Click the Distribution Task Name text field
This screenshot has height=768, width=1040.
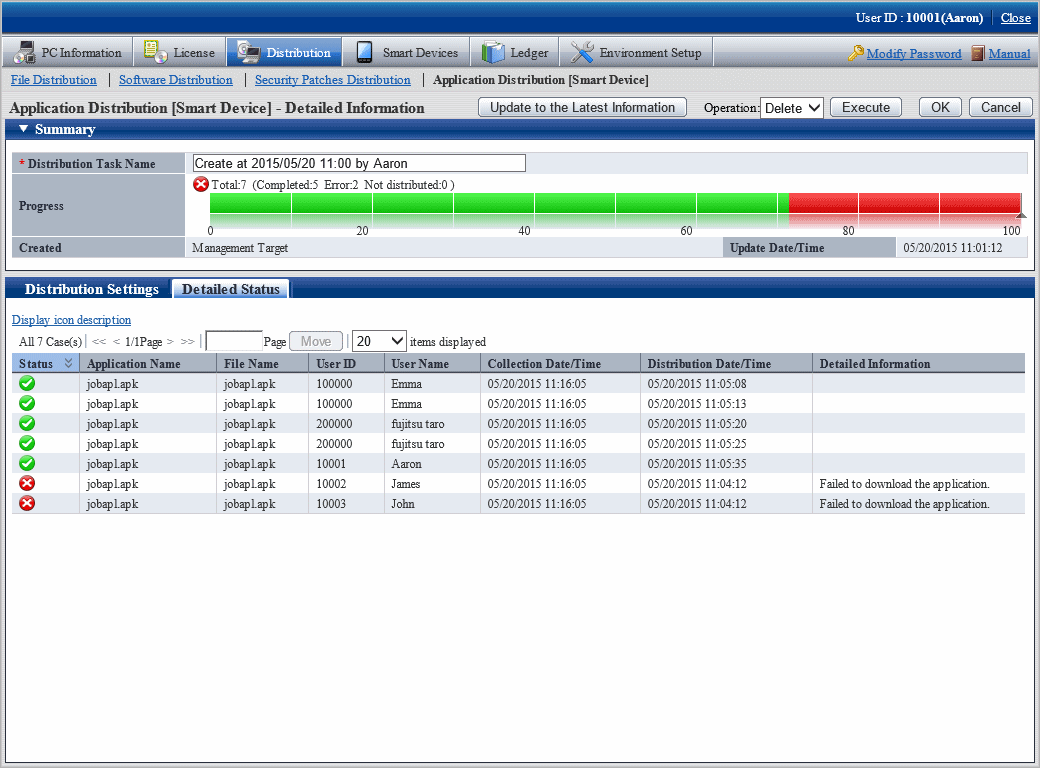[359, 163]
